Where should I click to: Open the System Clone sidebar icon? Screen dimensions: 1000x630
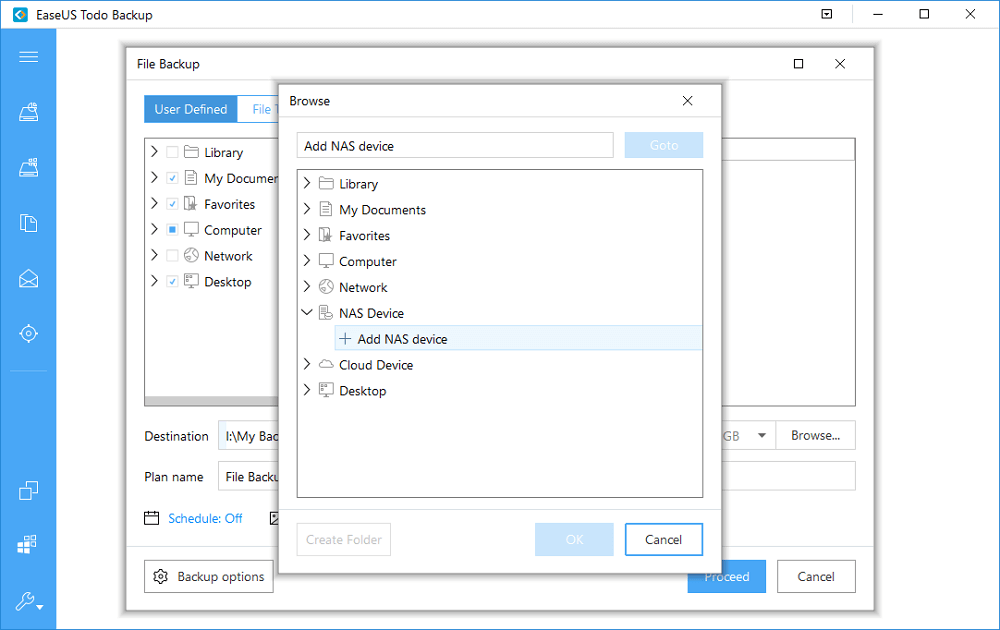[x=27, y=544]
